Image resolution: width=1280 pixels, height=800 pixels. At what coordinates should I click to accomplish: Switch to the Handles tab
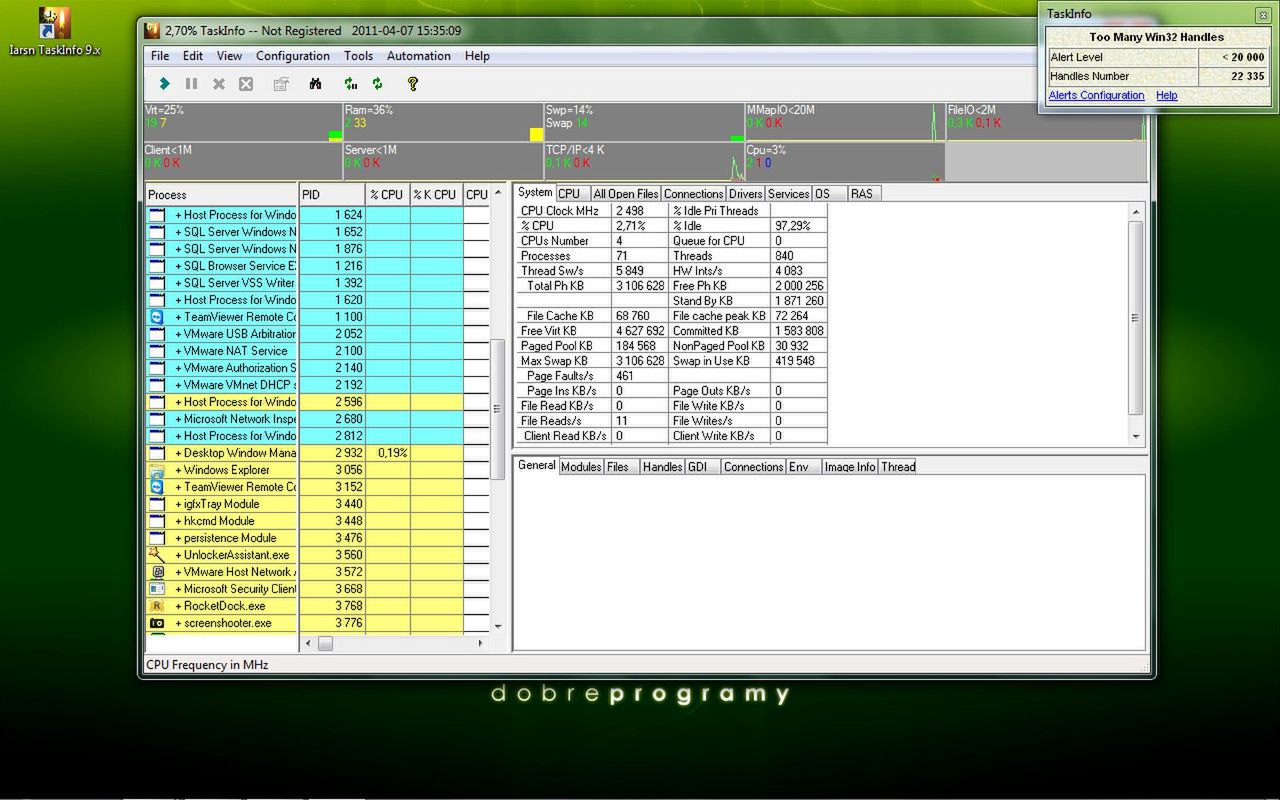pyautogui.click(x=662, y=467)
